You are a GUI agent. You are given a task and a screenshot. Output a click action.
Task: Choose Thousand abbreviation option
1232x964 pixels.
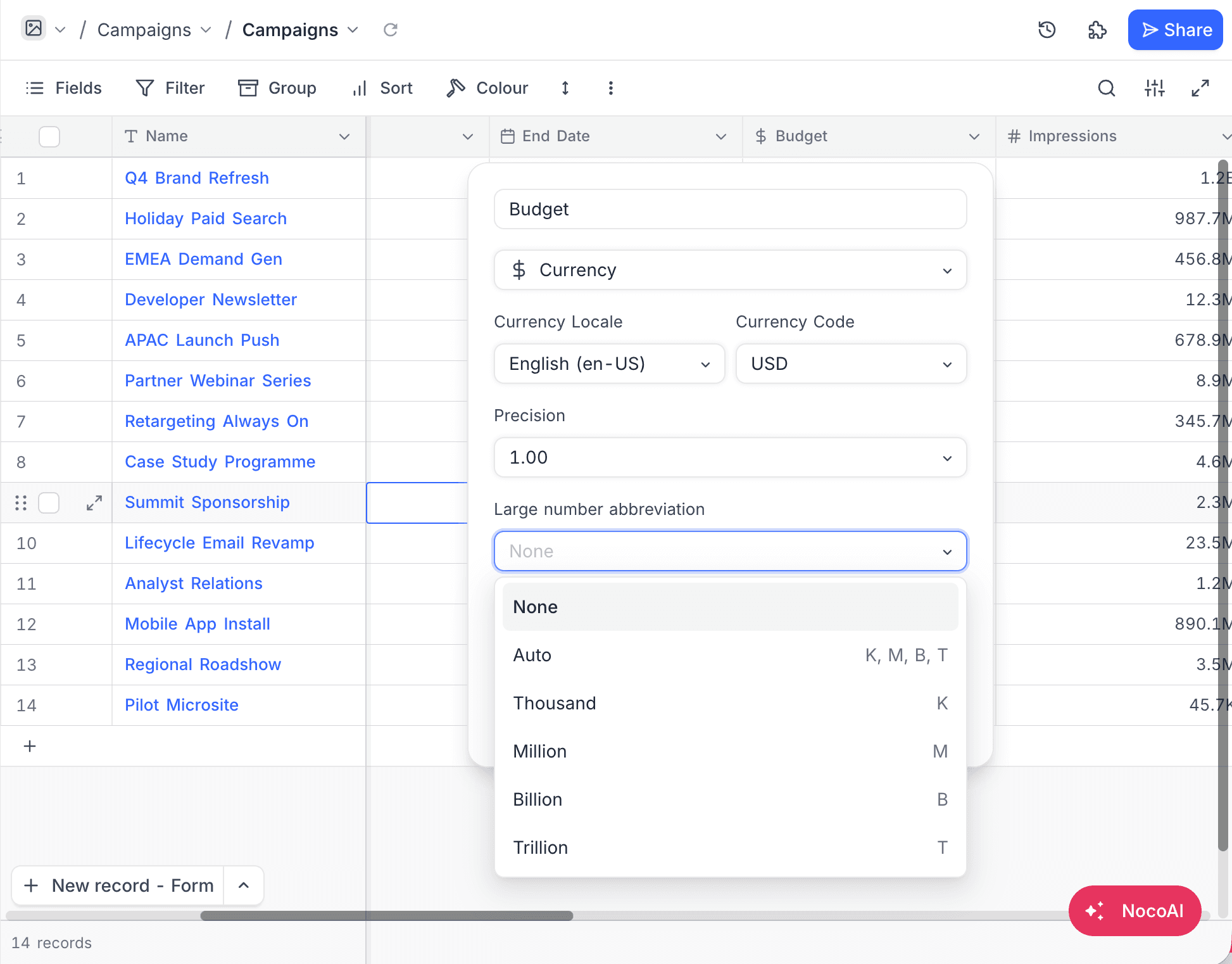[730, 703]
